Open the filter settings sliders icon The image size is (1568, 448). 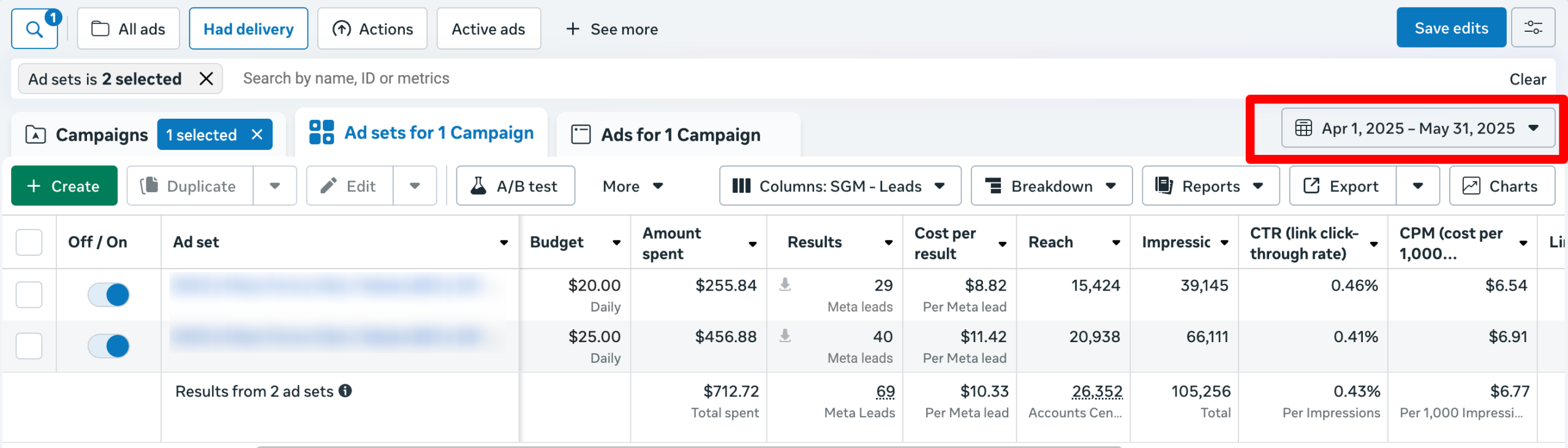pyautogui.click(x=1532, y=28)
